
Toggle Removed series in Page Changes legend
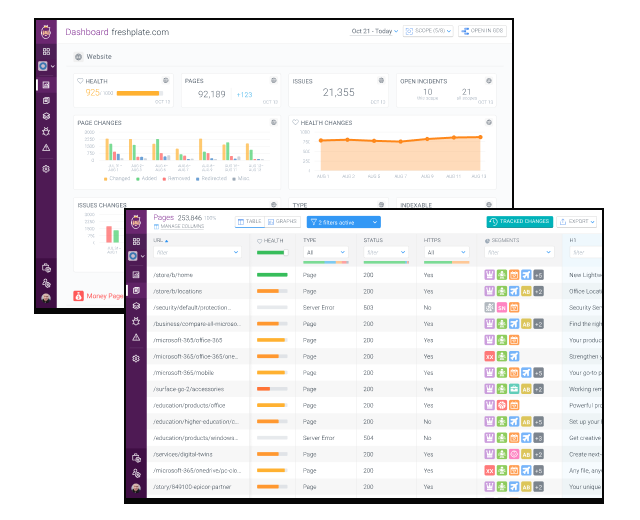[176, 178]
